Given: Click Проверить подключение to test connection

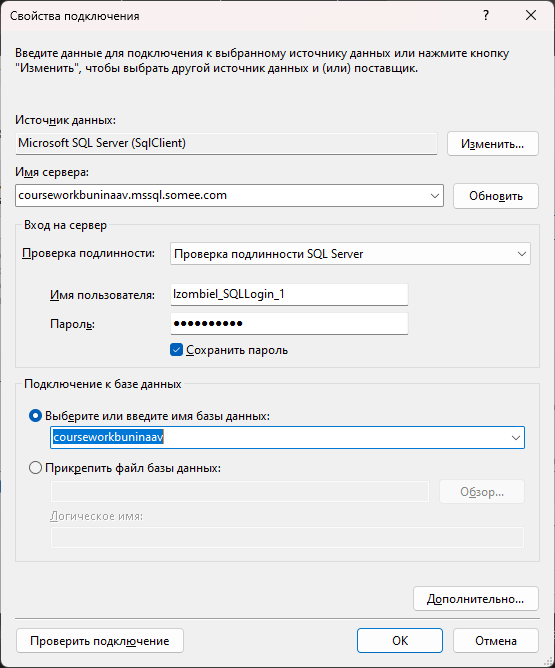Looking at the screenshot, I should coord(100,641).
